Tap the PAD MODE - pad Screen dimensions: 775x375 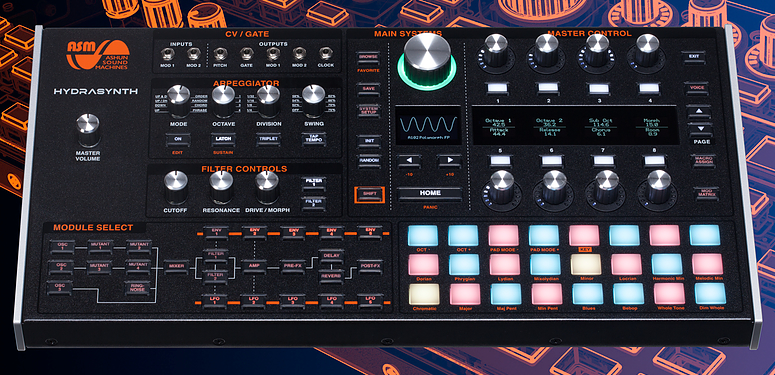[x=504, y=236]
